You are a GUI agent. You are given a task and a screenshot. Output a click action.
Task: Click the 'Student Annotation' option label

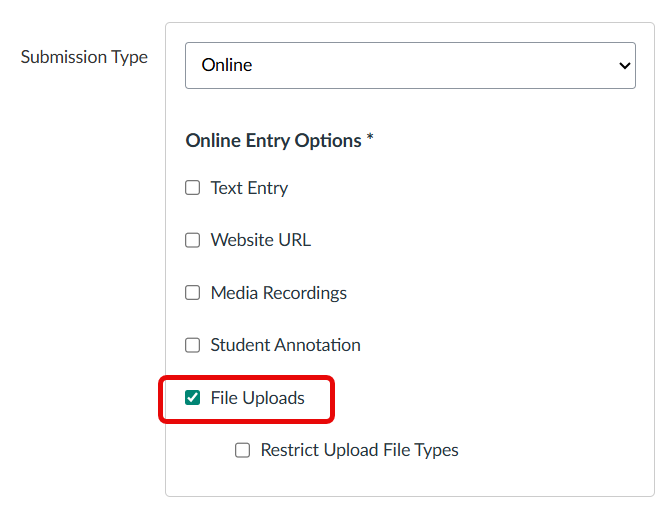coord(285,345)
